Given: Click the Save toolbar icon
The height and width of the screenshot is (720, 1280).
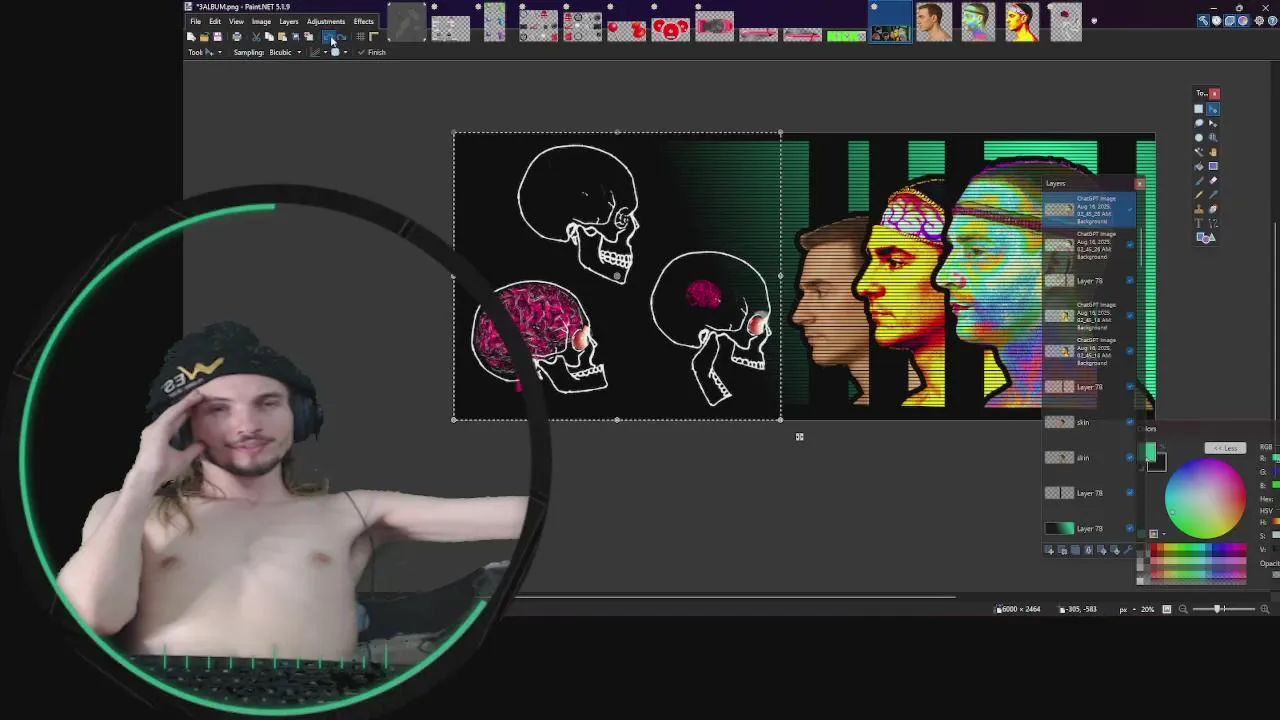Looking at the screenshot, I should click(217, 37).
